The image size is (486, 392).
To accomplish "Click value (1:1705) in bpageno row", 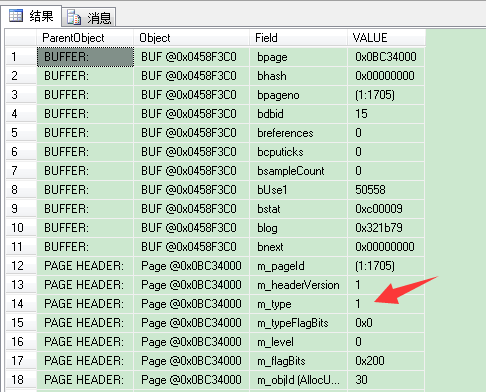I will tap(386, 95).
